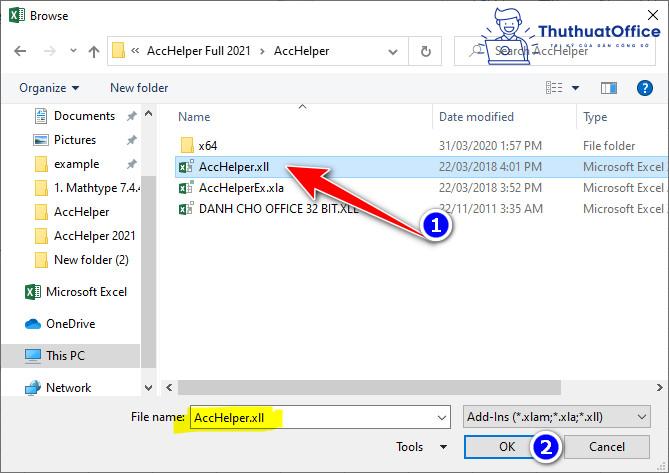
Task: Click the AccHelperEx.xla file icon
Action: 186,188
